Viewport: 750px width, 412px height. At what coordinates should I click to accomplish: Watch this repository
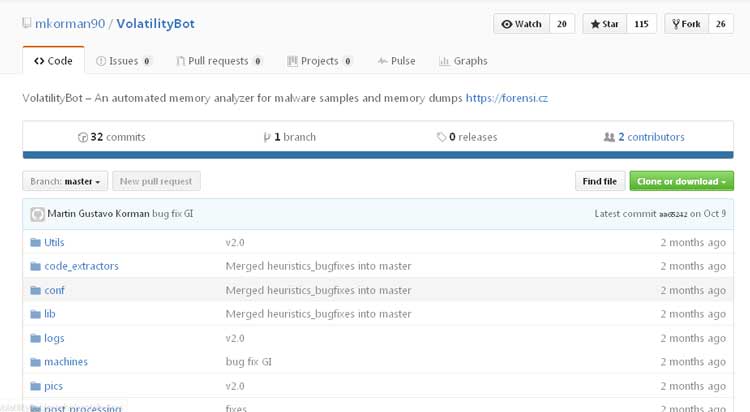click(x=521, y=24)
